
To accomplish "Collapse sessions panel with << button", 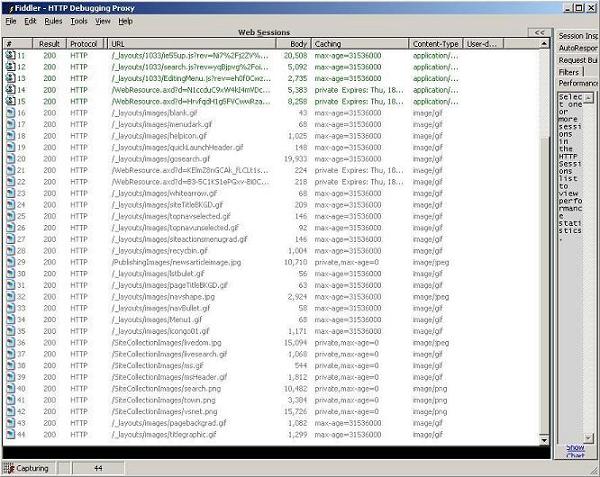I will coord(540,33).
